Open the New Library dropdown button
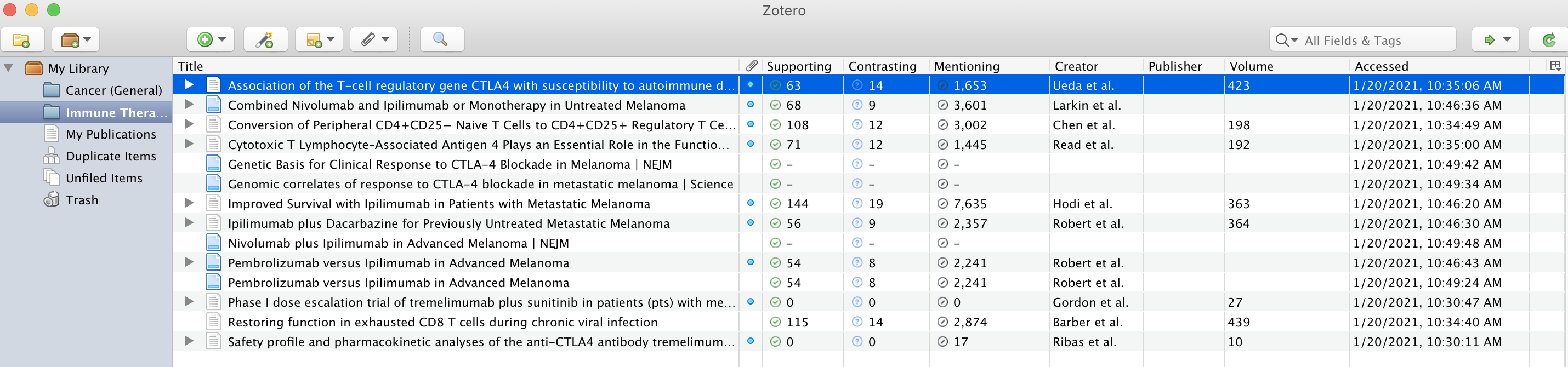1568x367 pixels. [x=76, y=40]
